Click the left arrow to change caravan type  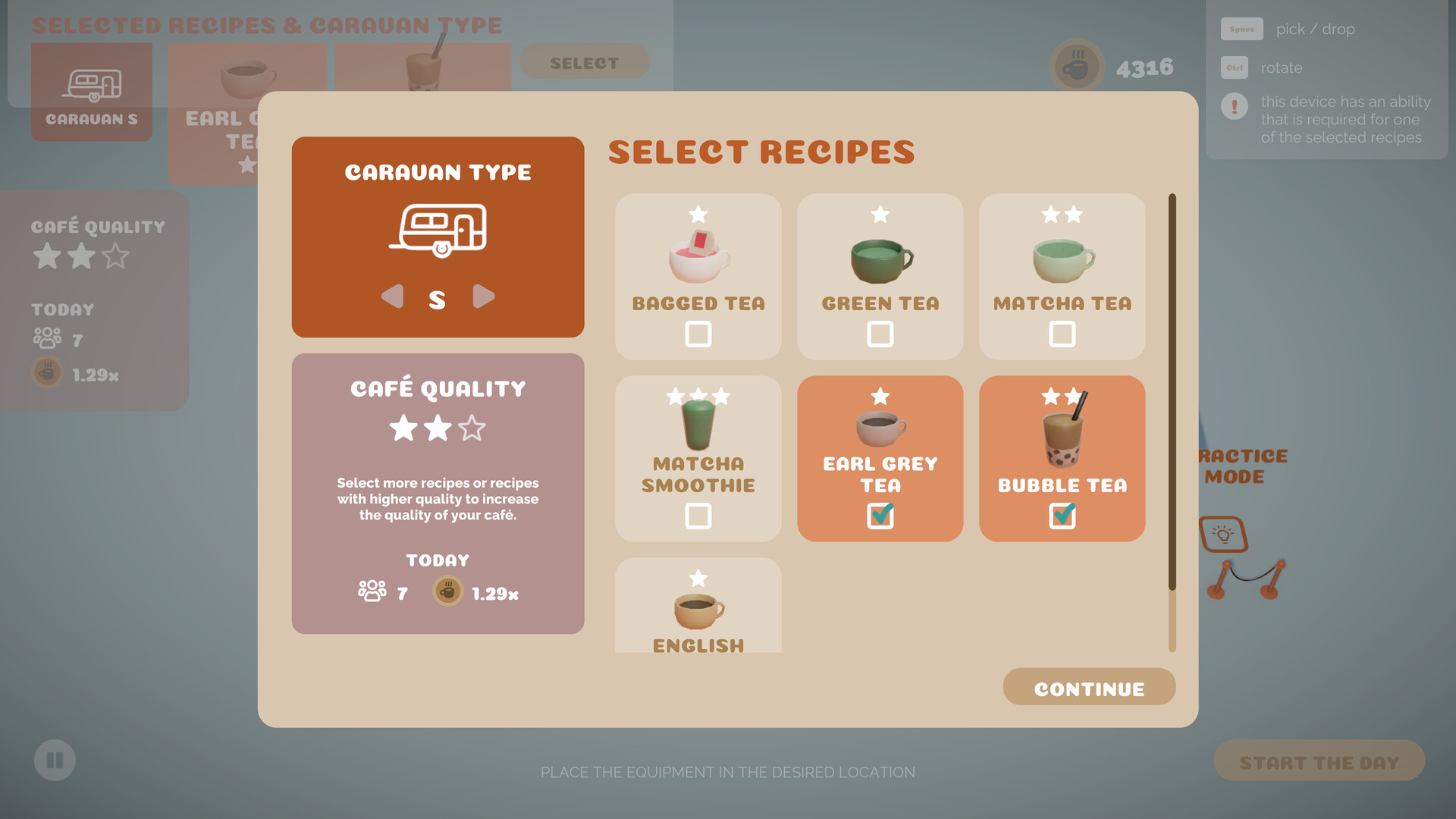393,297
